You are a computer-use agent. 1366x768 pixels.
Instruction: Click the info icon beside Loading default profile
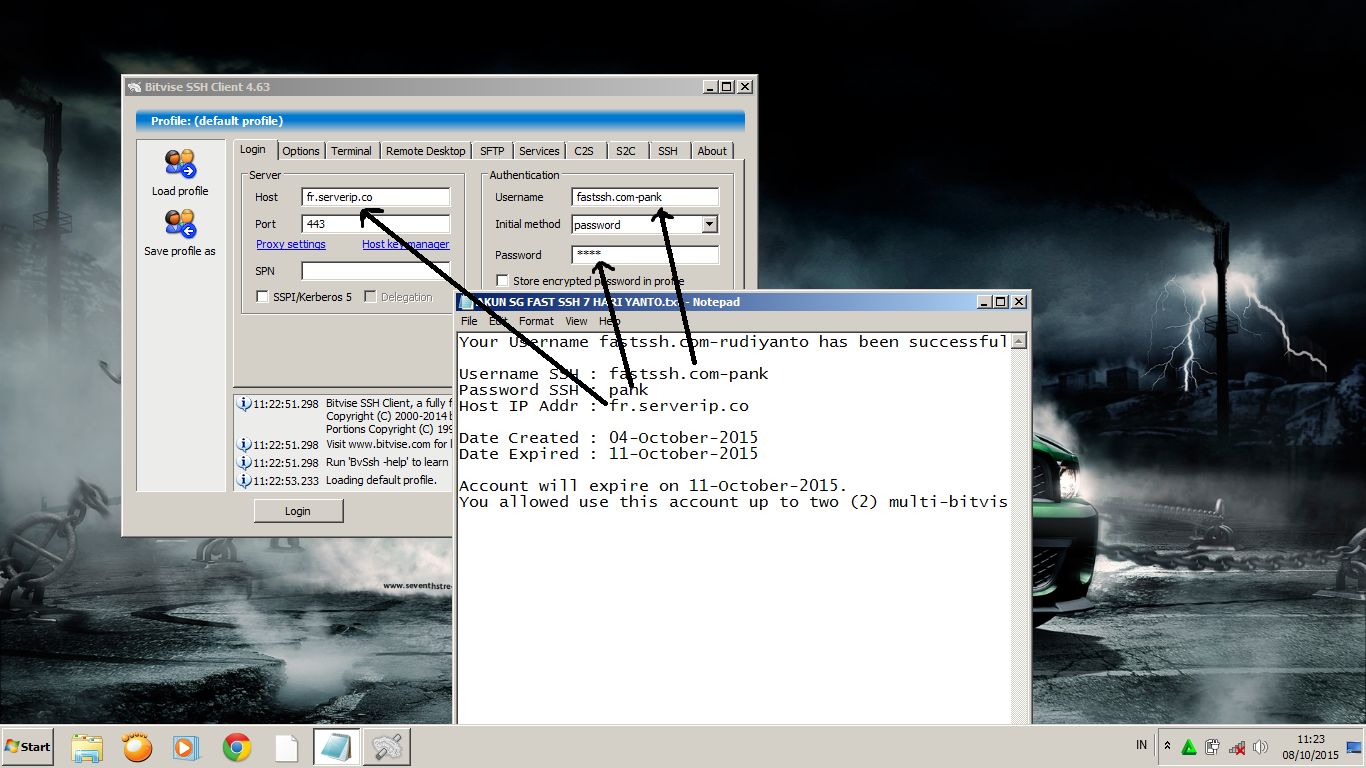click(x=243, y=480)
